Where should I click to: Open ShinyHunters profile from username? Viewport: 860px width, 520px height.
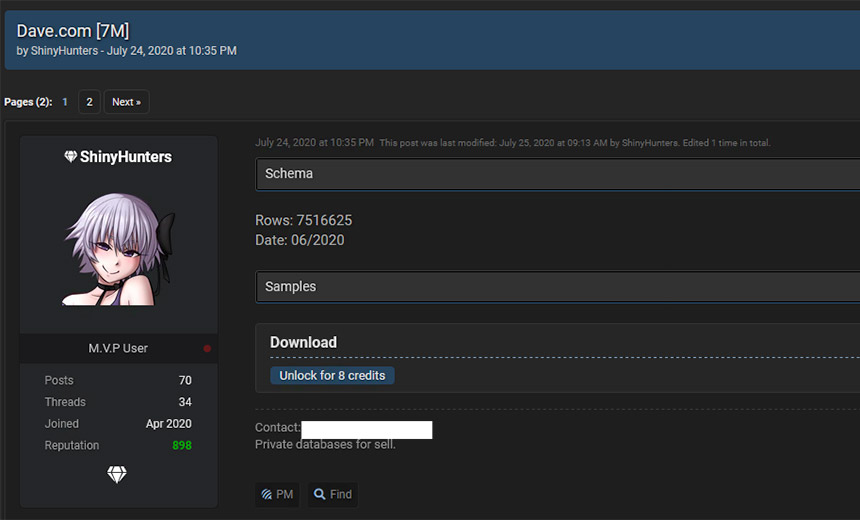coord(126,157)
